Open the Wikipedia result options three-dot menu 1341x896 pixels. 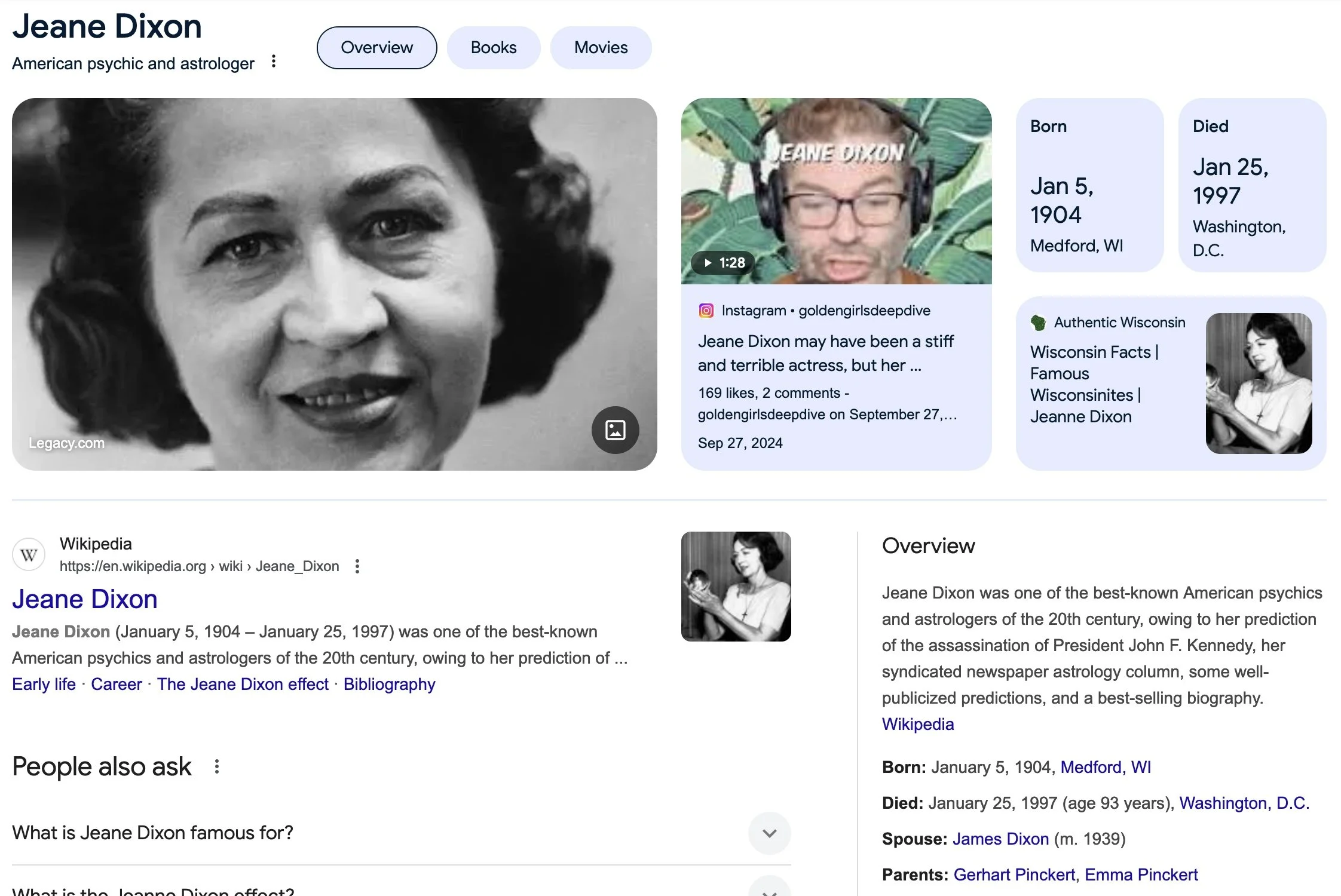coord(357,566)
